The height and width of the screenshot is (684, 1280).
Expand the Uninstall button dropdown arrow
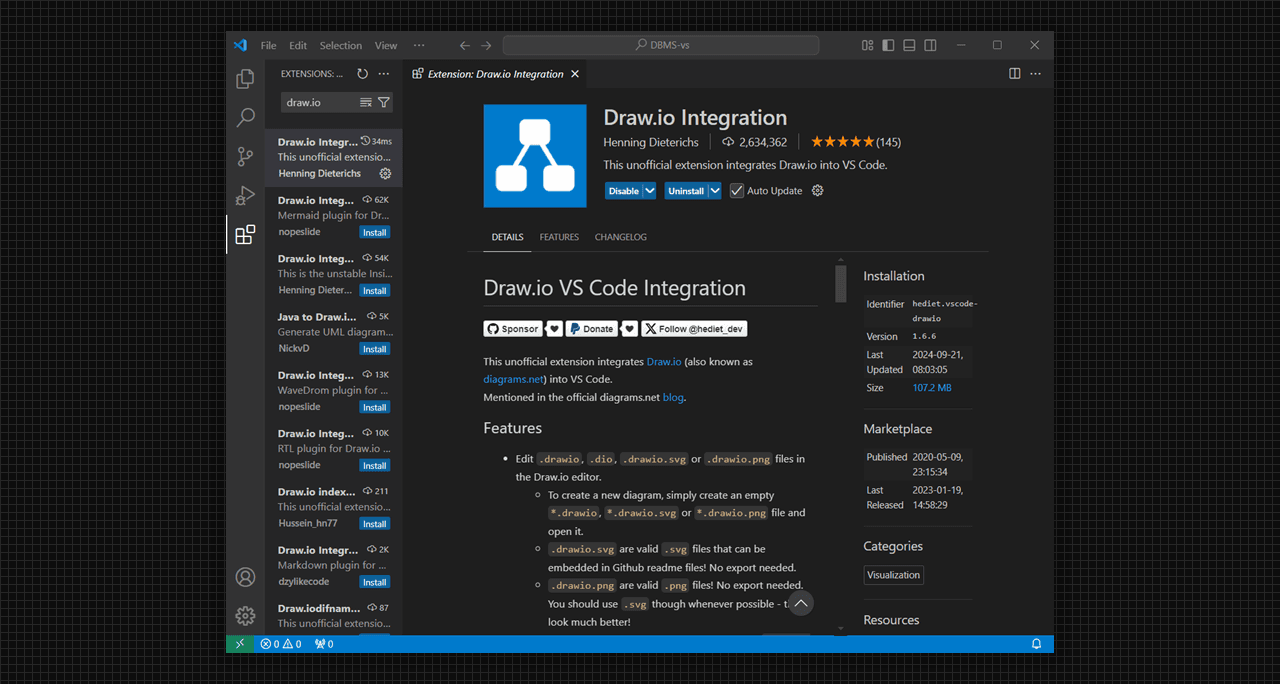(715, 191)
